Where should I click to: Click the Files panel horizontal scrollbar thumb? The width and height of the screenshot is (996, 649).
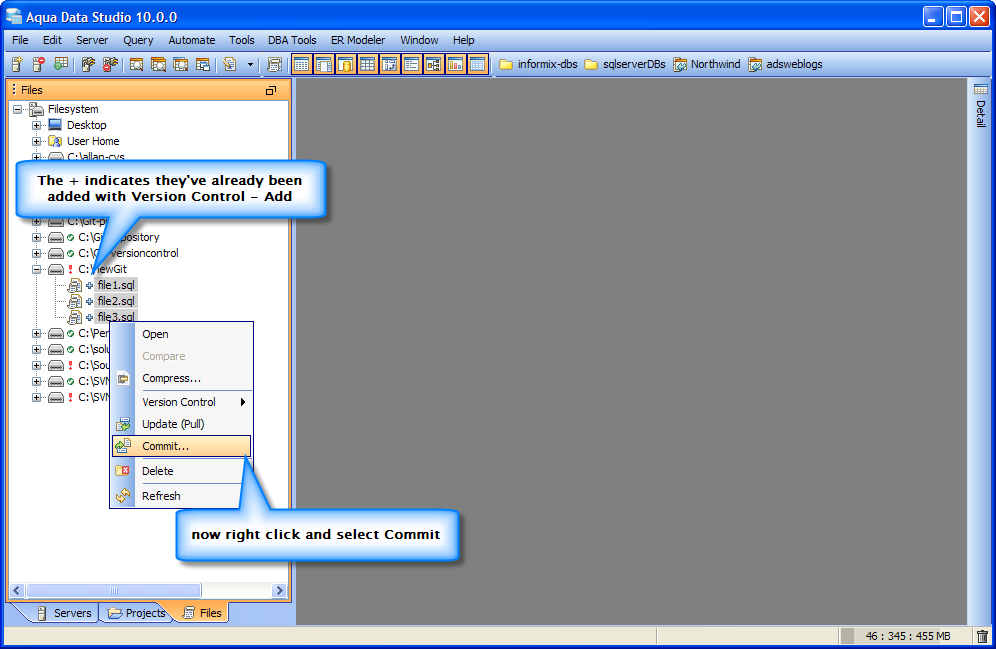tap(114, 591)
